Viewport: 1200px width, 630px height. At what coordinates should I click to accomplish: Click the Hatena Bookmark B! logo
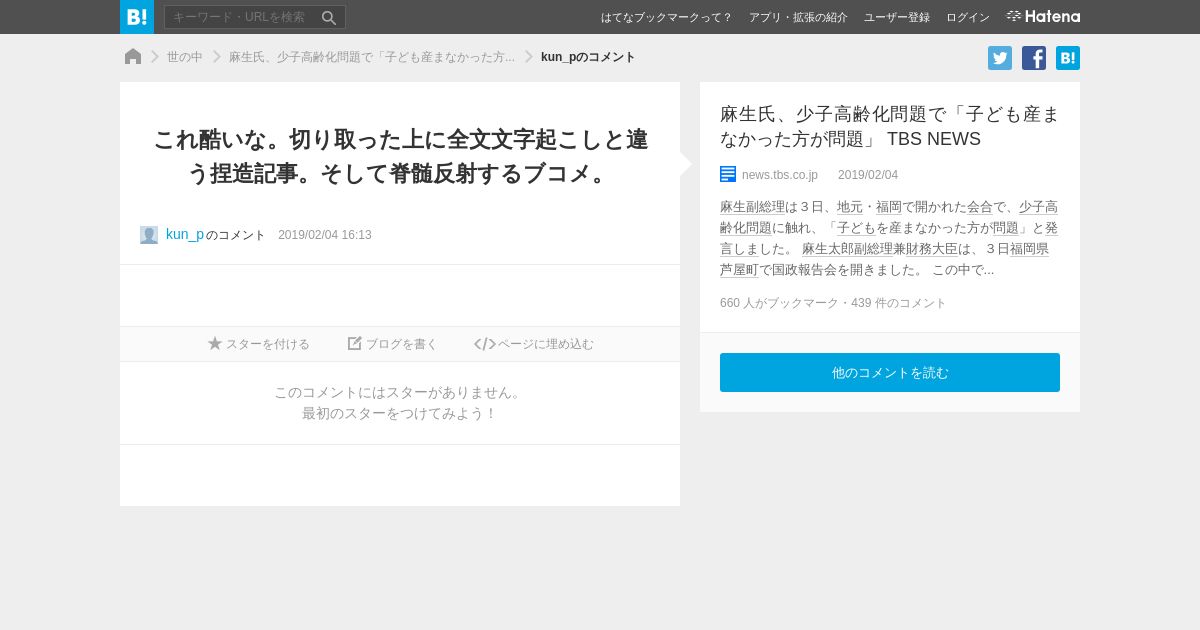click(137, 17)
